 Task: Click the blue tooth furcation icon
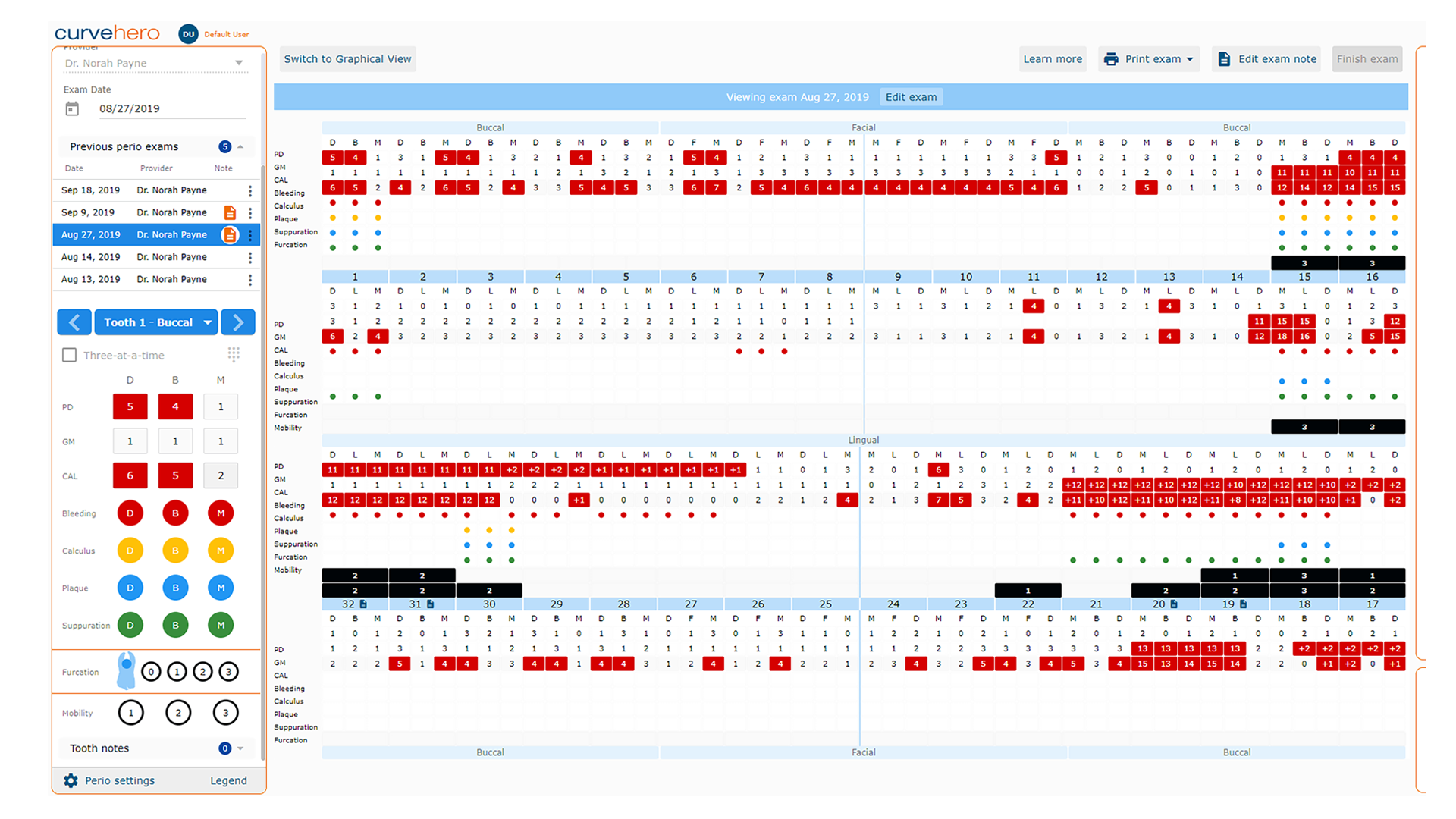tap(126, 670)
